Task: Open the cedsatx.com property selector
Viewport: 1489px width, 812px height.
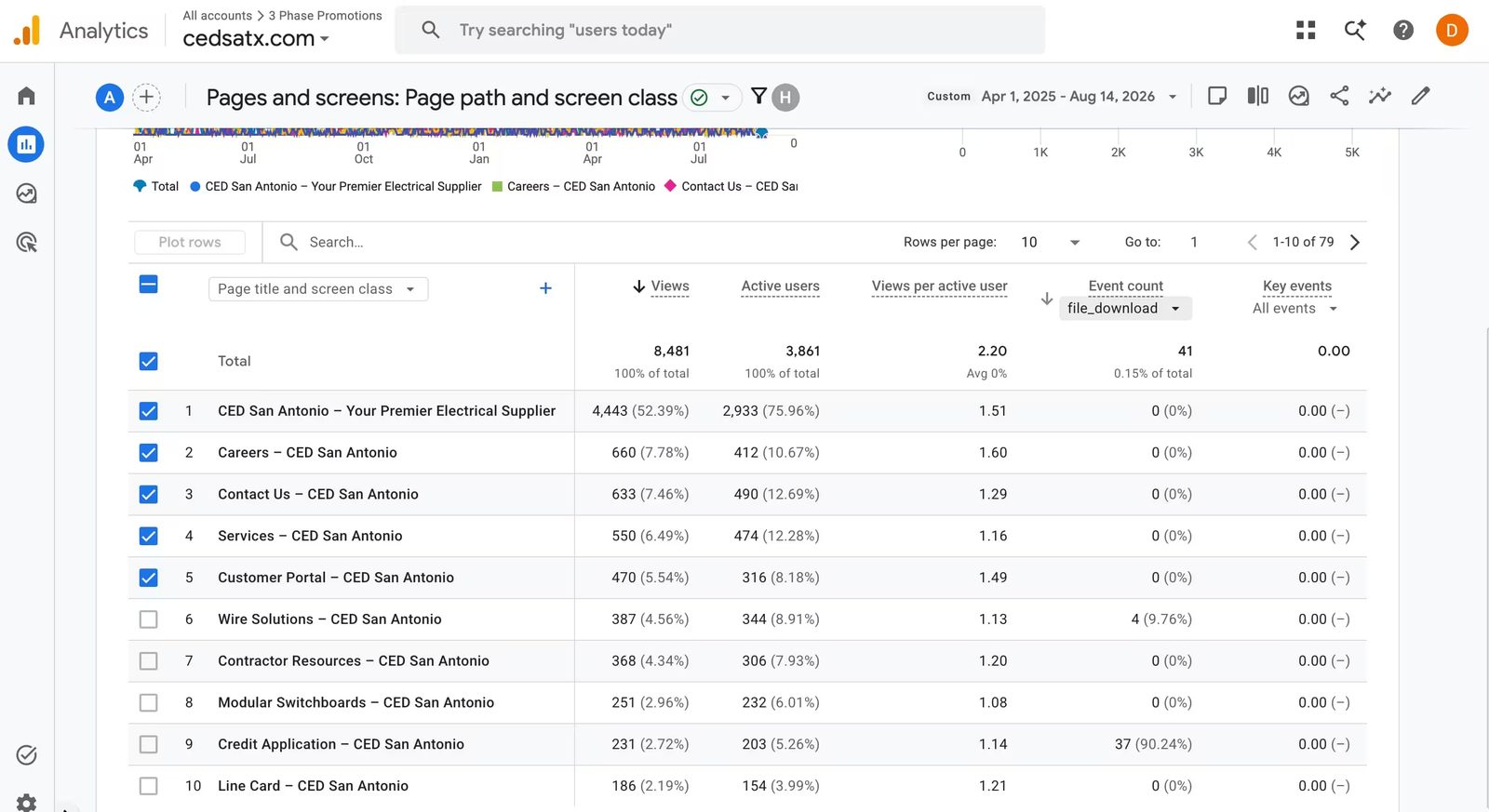Action: pyautogui.click(x=256, y=38)
